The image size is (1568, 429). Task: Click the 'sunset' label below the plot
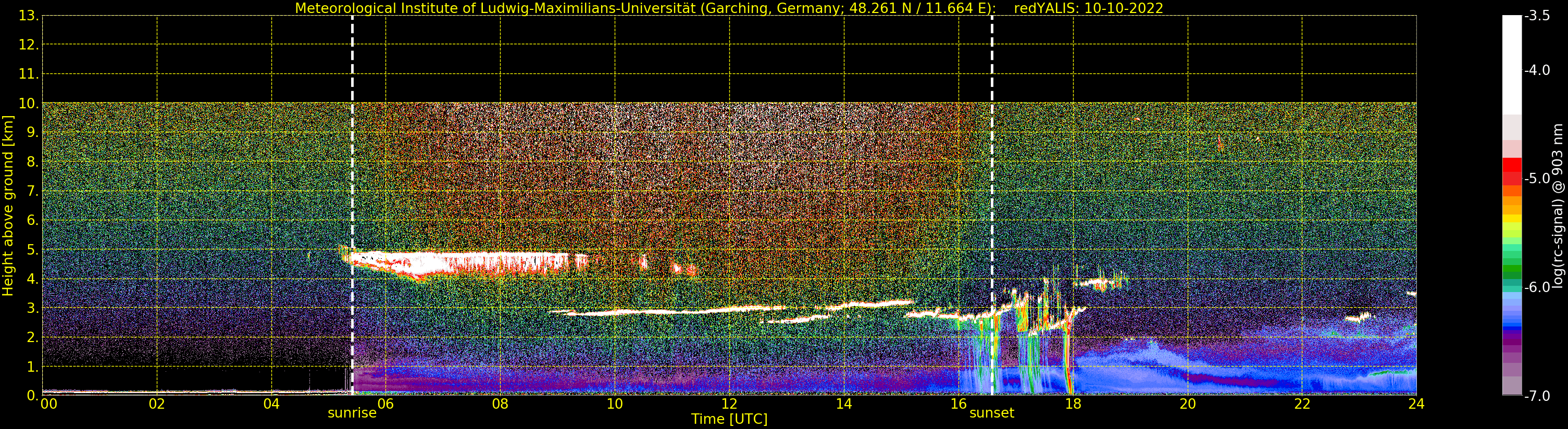(x=991, y=412)
